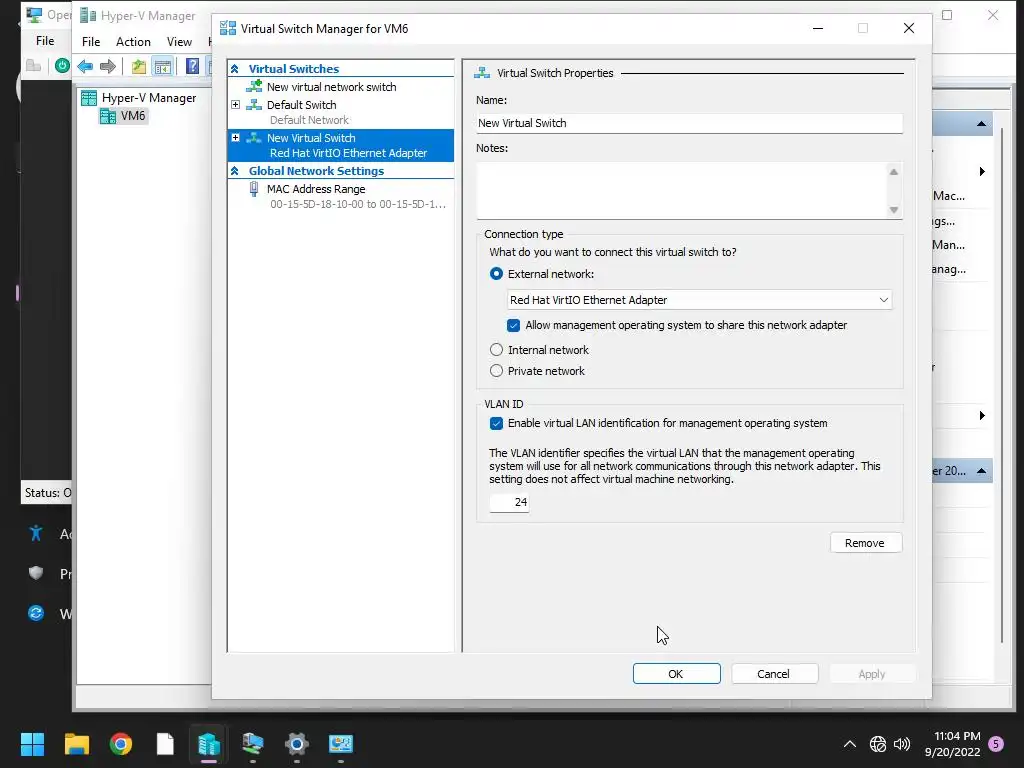Click Control Panel style taskbar icon
Screen dimensions: 1024x768
(341, 744)
